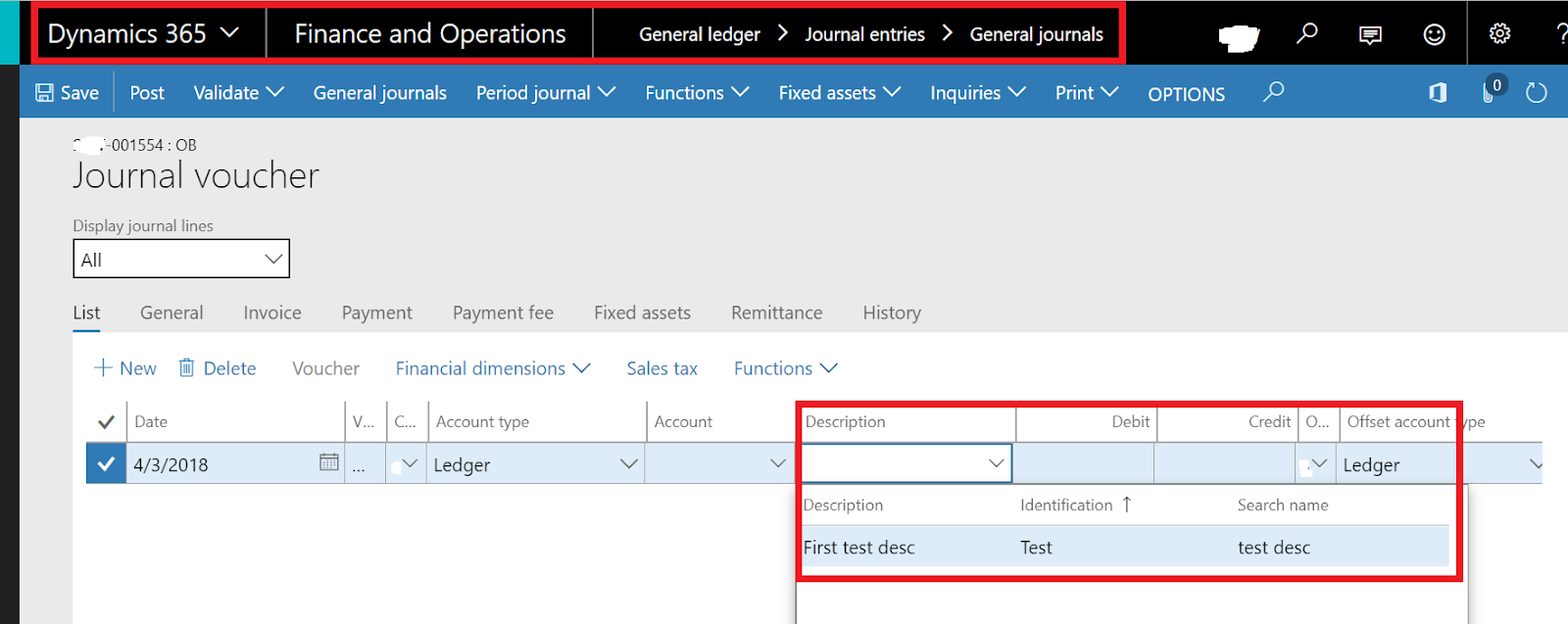1568x624 pixels.
Task: Expand the Fixed assets action menu
Action: [x=840, y=93]
